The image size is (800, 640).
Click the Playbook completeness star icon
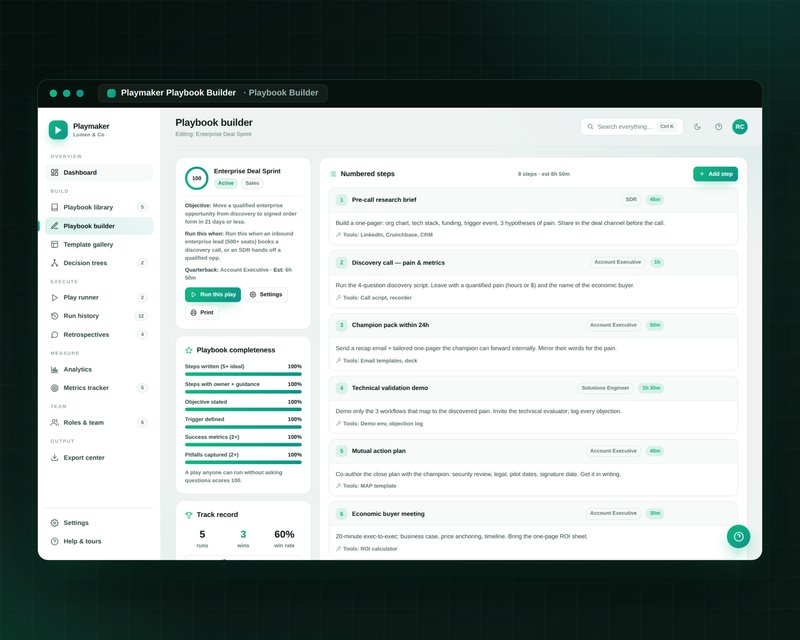click(189, 350)
